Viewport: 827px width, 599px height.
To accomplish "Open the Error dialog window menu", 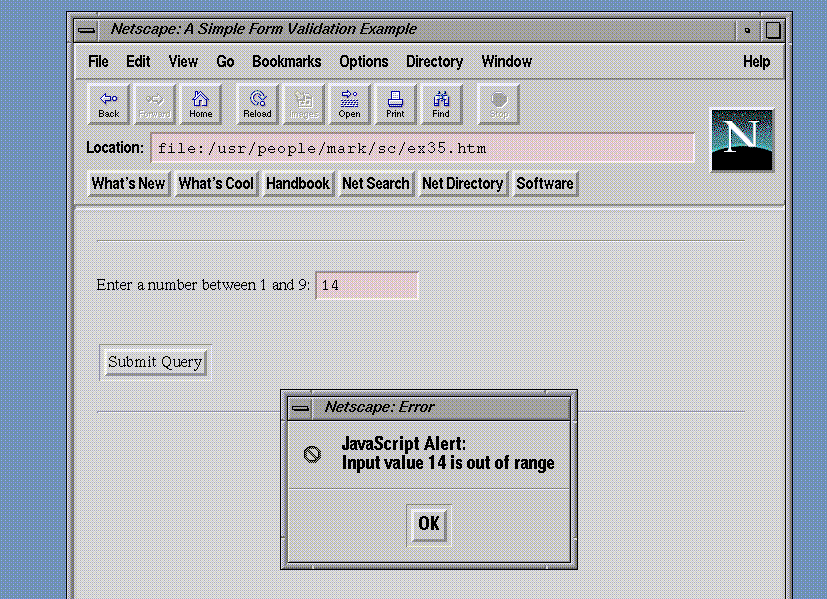I will click(x=299, y=408).
